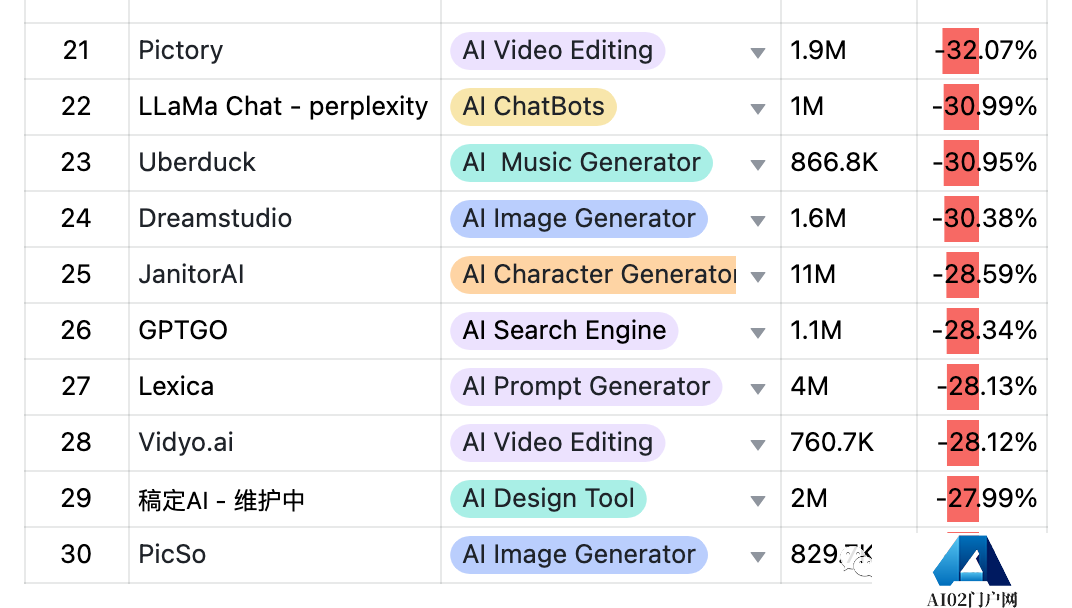This screenshot has width=1072, height=608.
Task: Open category dropdown arrow in Pictory row
Action: (758, 53)
